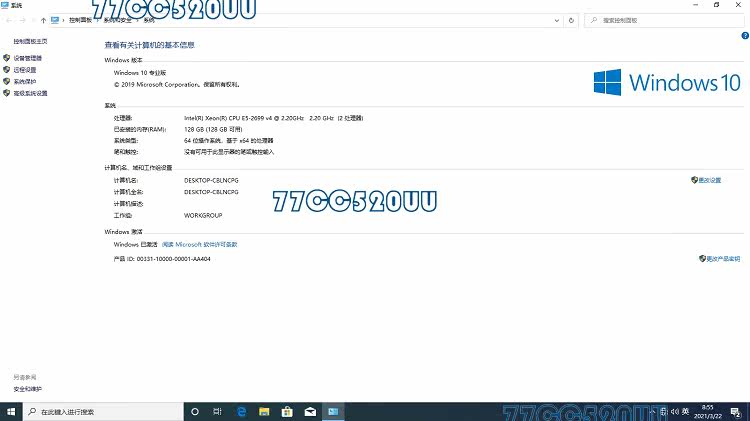Go to Control Panel home link
The image size is (750, 421).
tap(30, 42)
